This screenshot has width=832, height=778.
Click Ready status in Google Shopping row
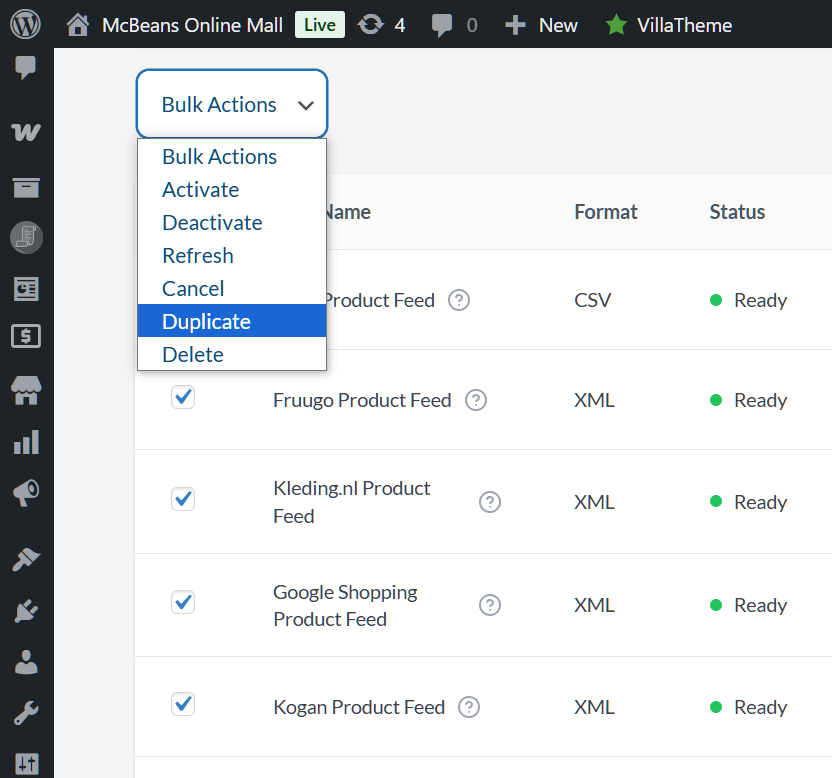point(749,605)
